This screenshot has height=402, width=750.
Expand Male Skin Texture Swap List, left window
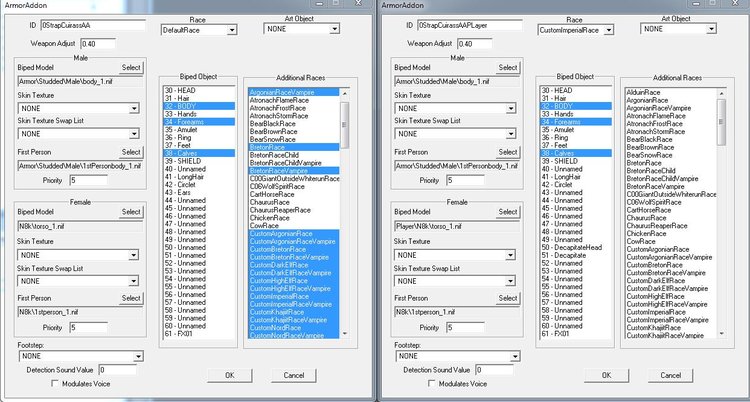coord(78,134)
